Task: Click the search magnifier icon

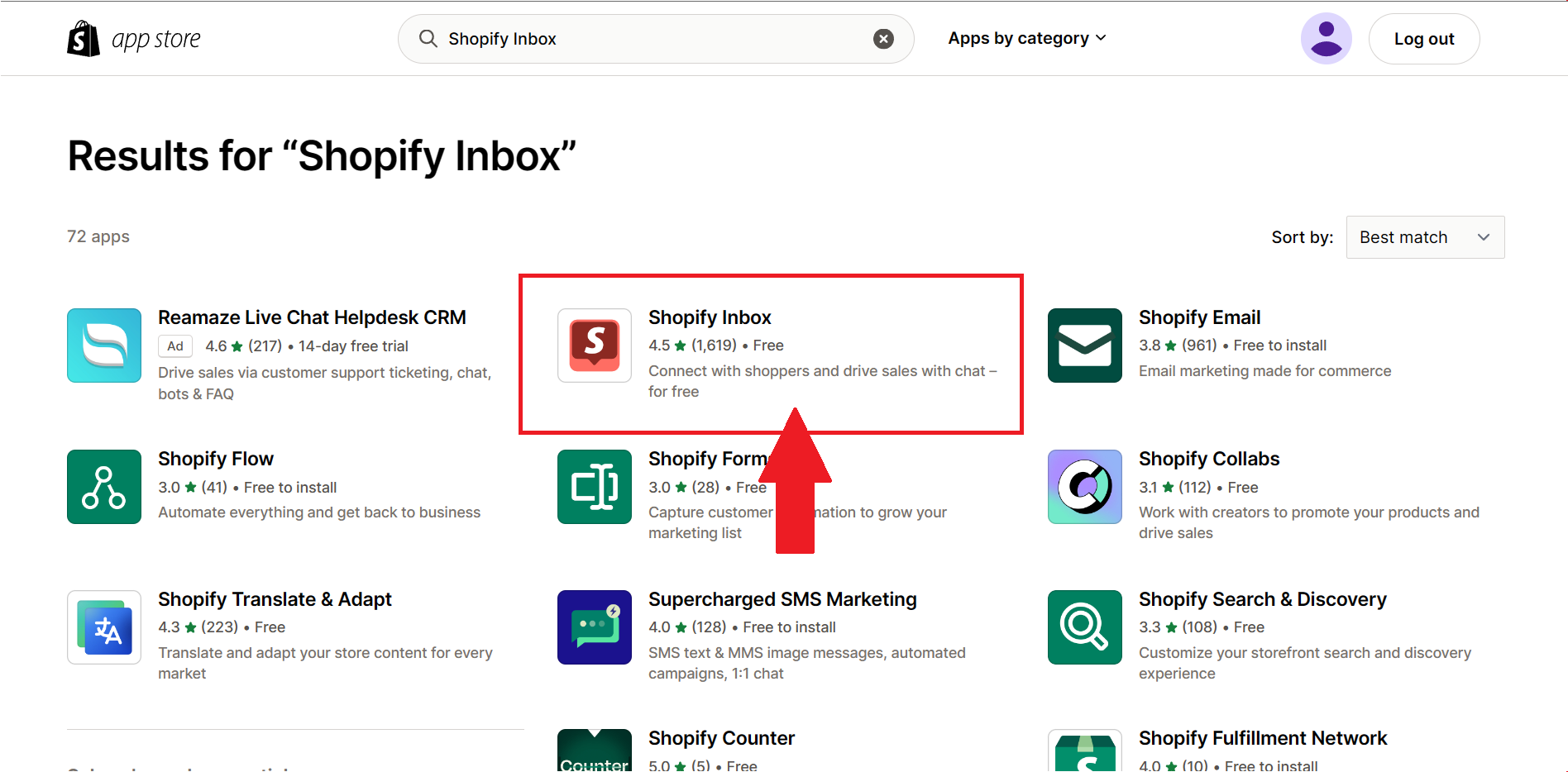Action: tap(428, 39)
